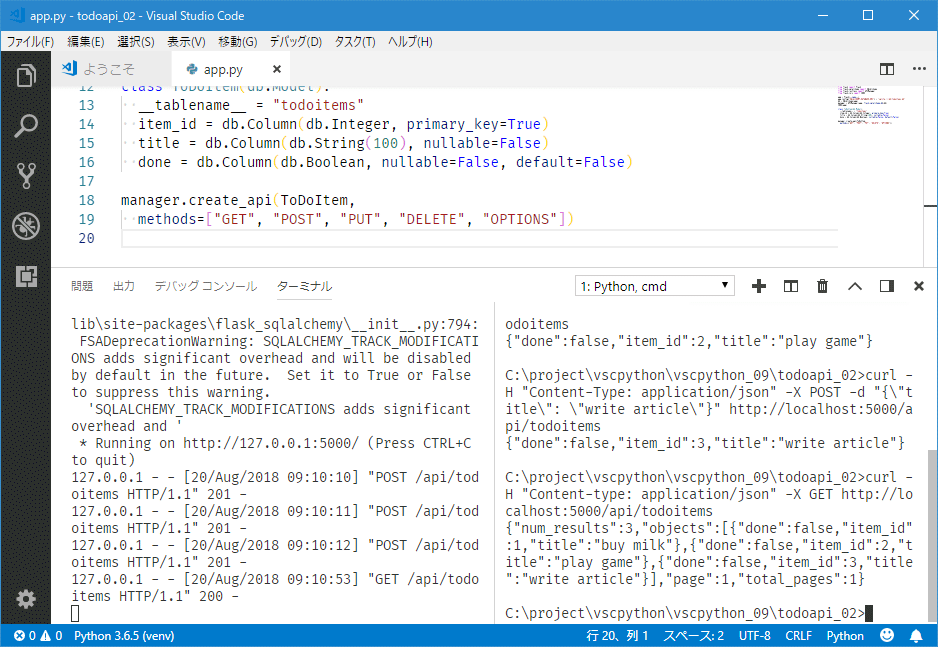Screen dimensions: 938x647
Task: Open the 移動(G) menu
Action: click(x=237, y=41)
